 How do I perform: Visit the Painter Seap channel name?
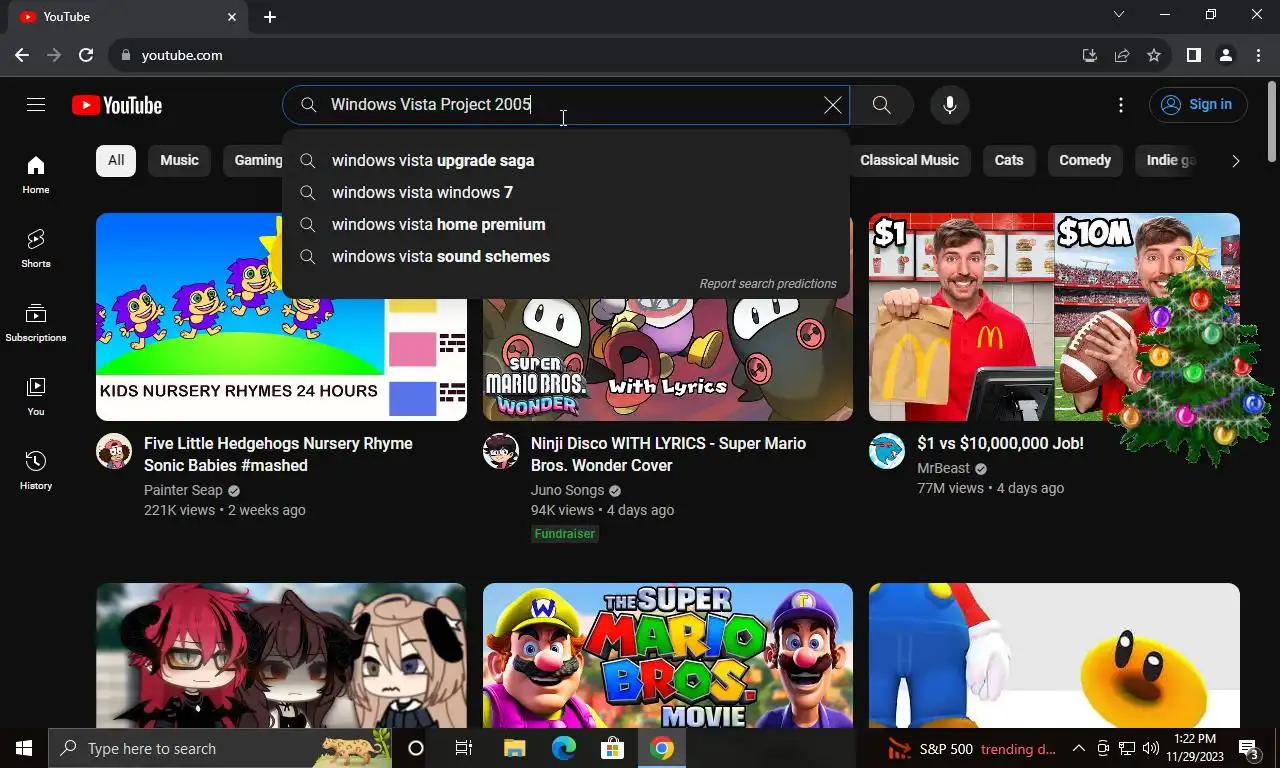(183, 490)
